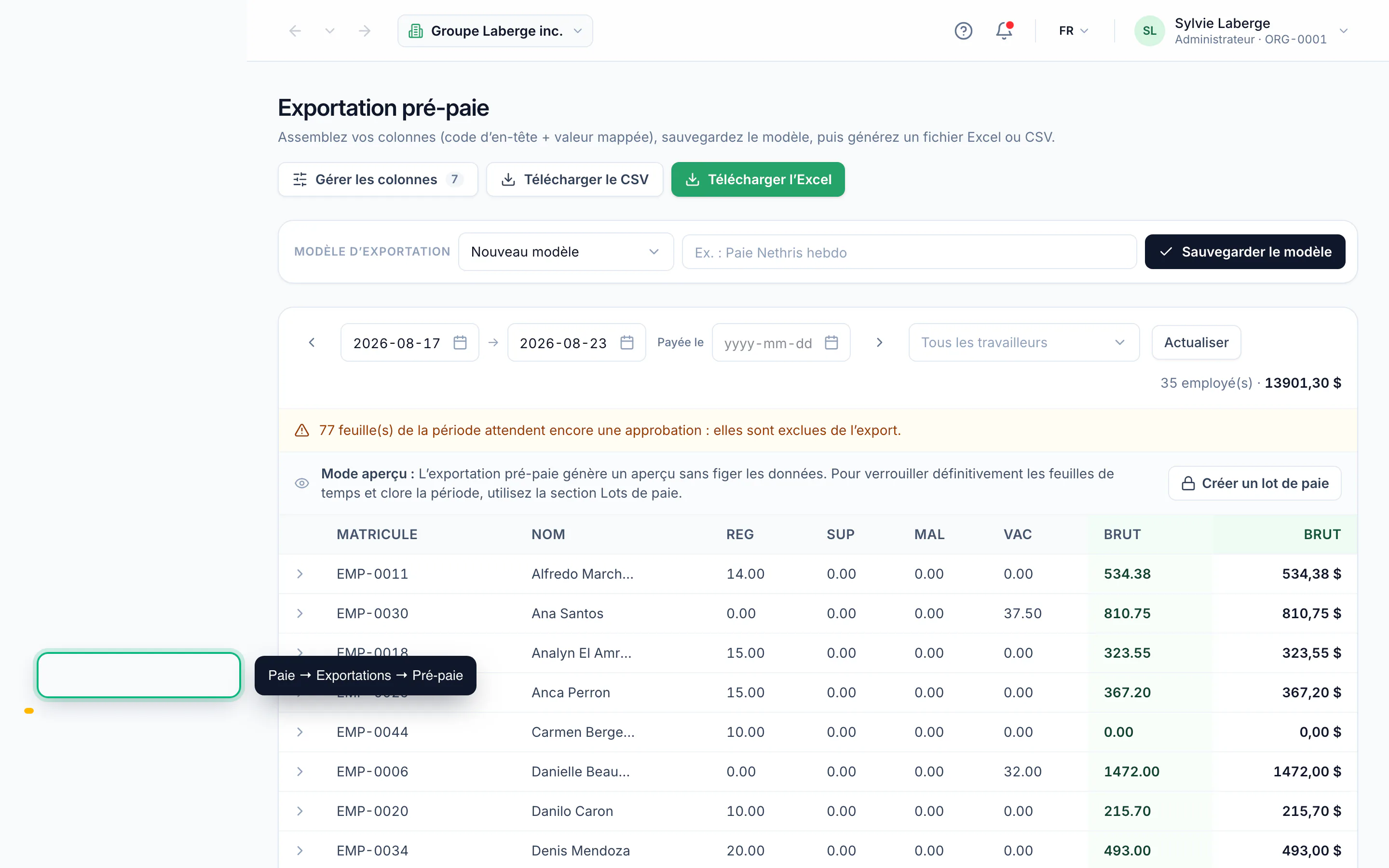Select matricule EMP-0030 cell
The image size is (1389, 868).
(x=372, y=614)
